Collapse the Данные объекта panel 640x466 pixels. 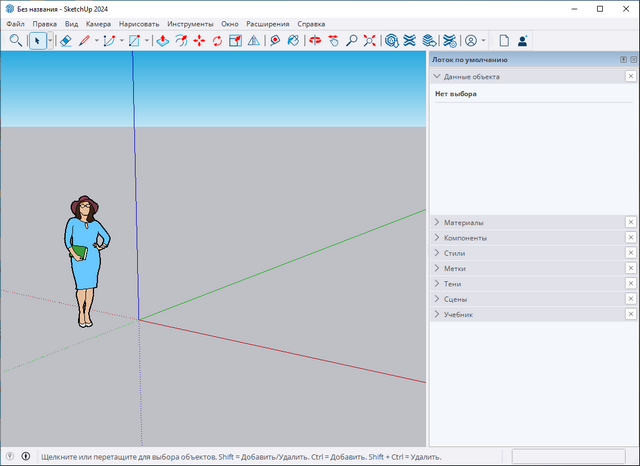pos(437,76)
